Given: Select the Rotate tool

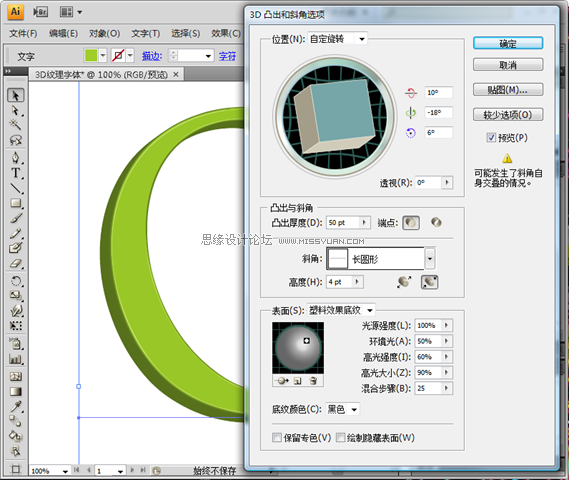Looking at the screenshot, I should click(16, 281).
